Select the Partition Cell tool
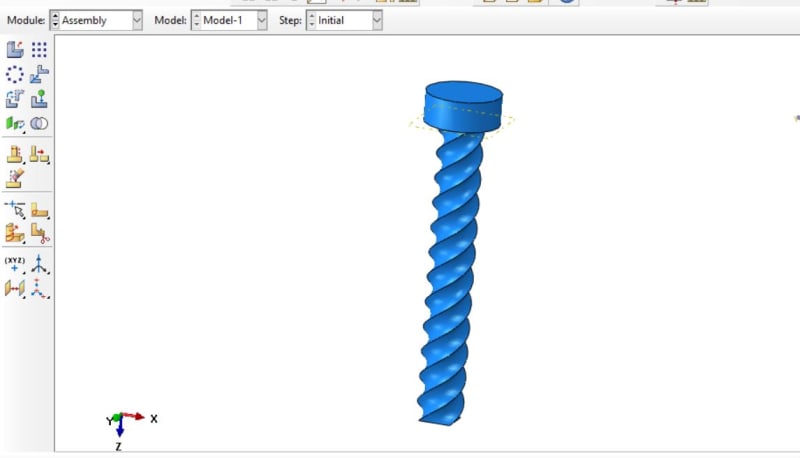 coord(15,233)
